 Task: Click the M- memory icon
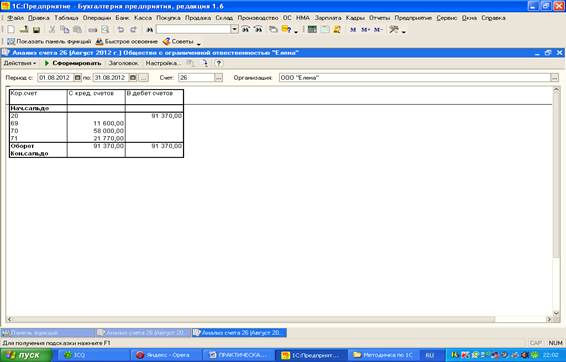coord(378,30)
